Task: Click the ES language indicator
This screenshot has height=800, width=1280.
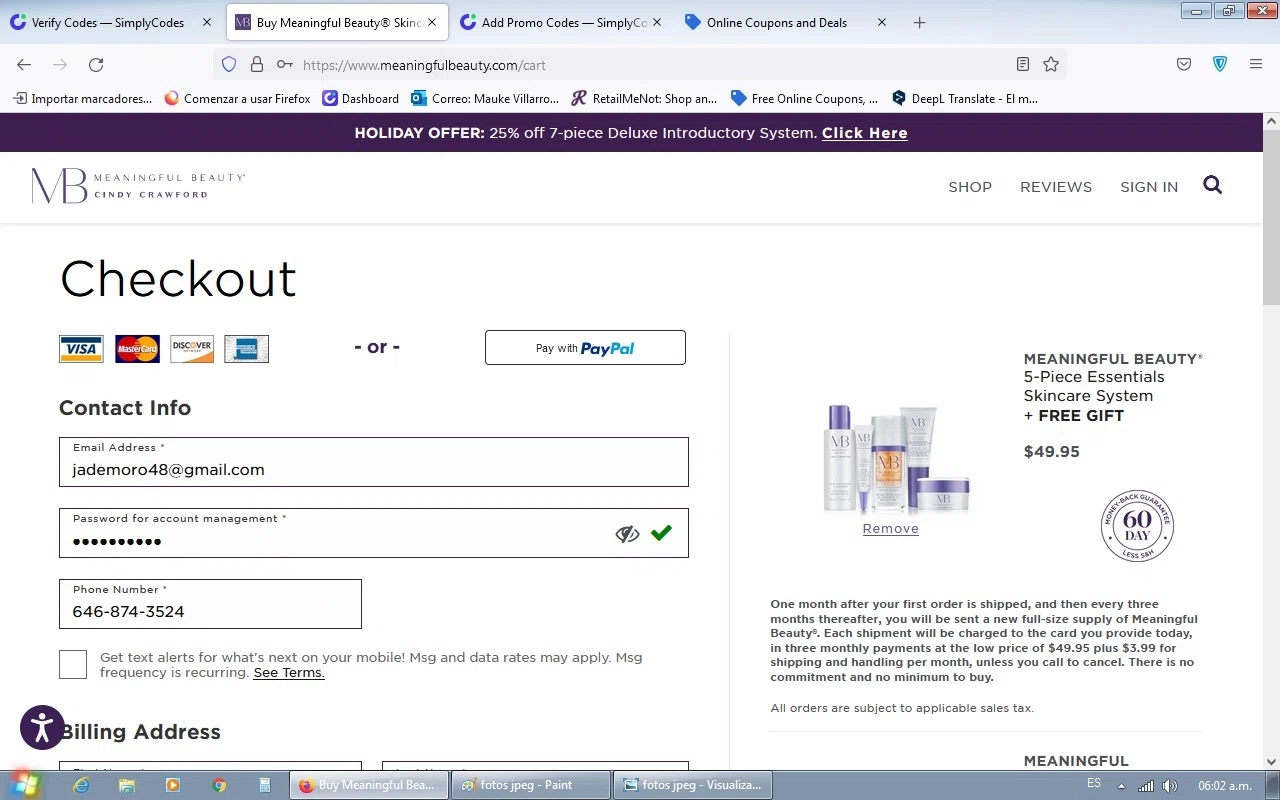Action: [x=1094, y=784]
